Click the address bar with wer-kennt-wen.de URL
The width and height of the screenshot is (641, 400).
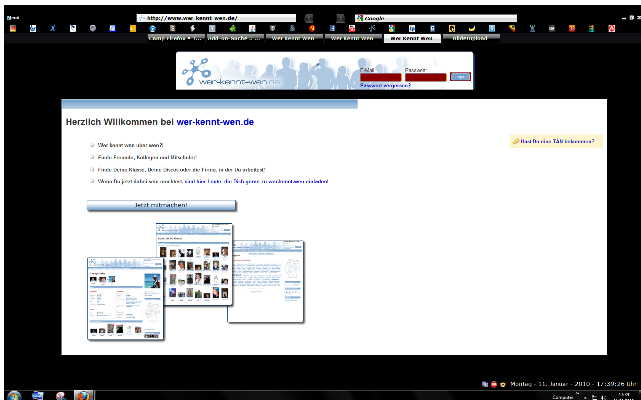tap(216, 18)
